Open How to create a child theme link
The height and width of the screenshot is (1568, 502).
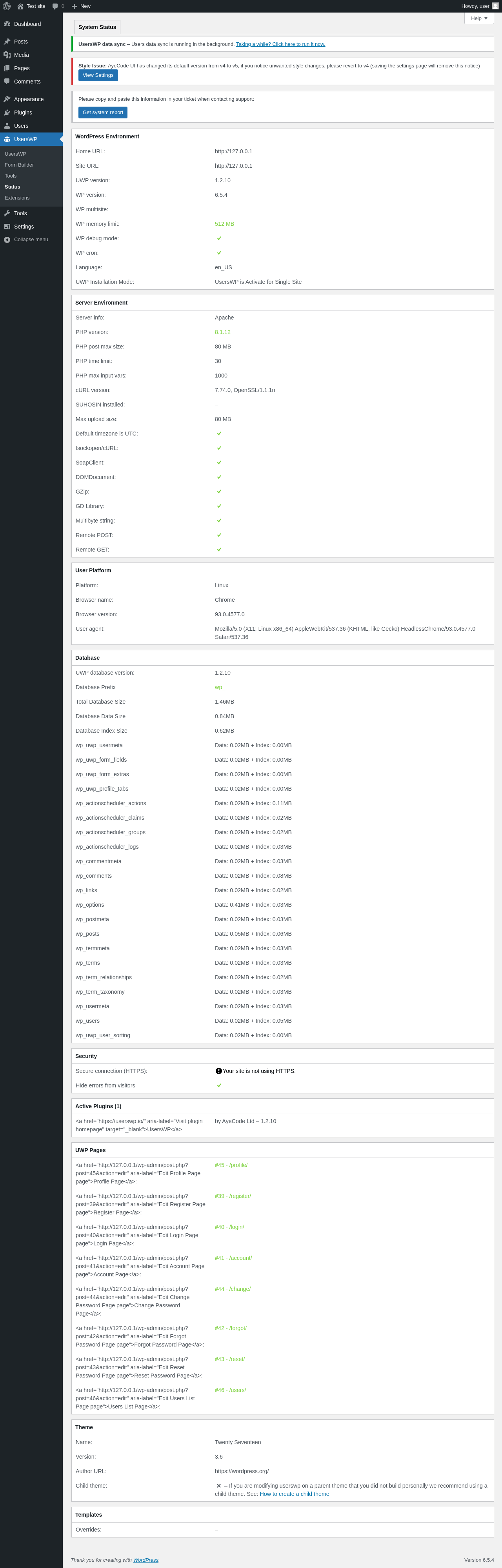tap(294, 1494)
